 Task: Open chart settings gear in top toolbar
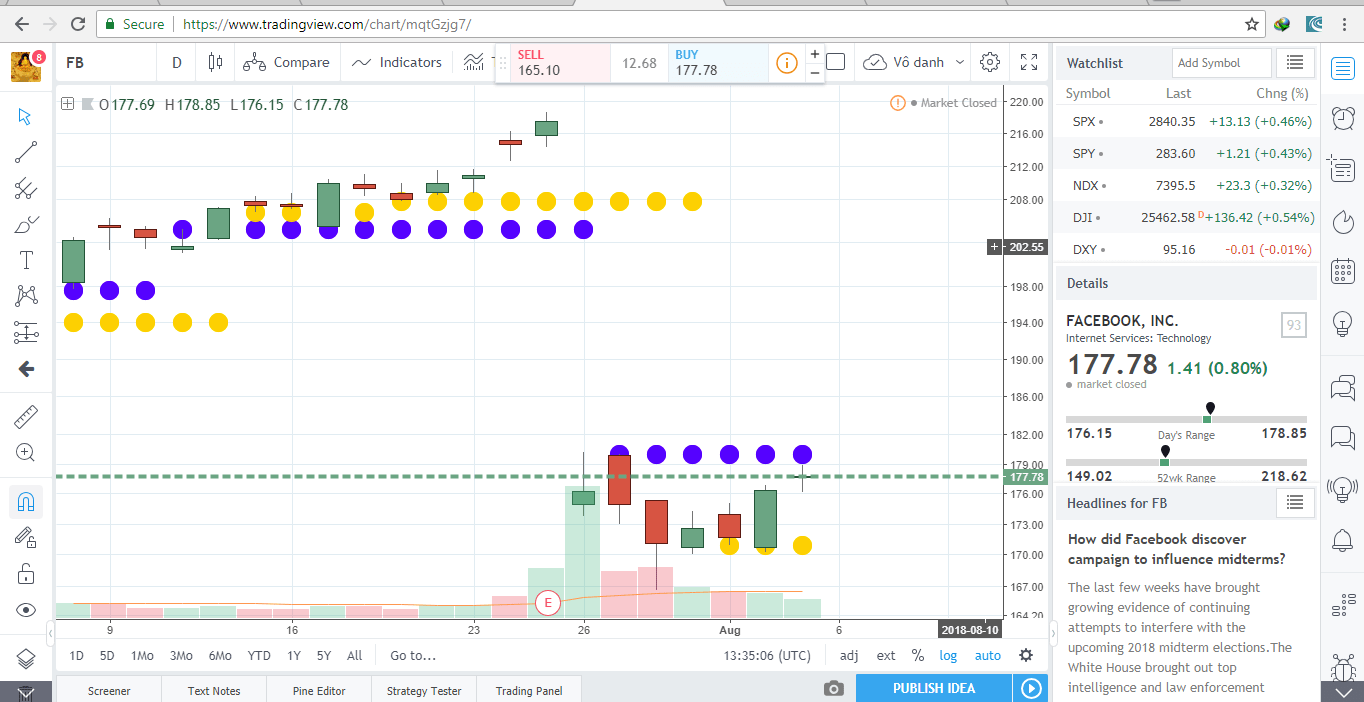pos(990,62)
